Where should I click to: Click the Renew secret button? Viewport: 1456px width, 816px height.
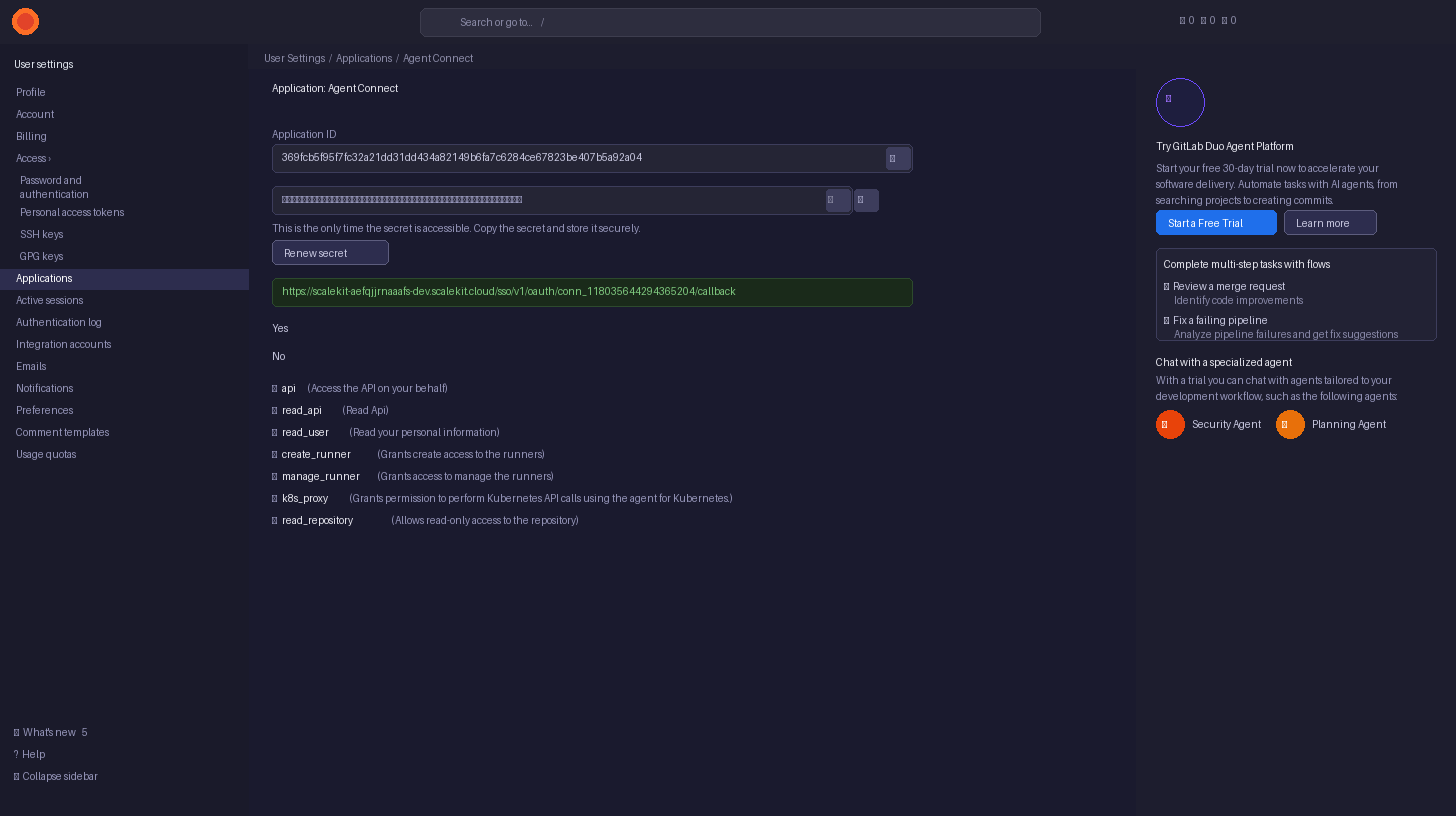coord(330,252)
